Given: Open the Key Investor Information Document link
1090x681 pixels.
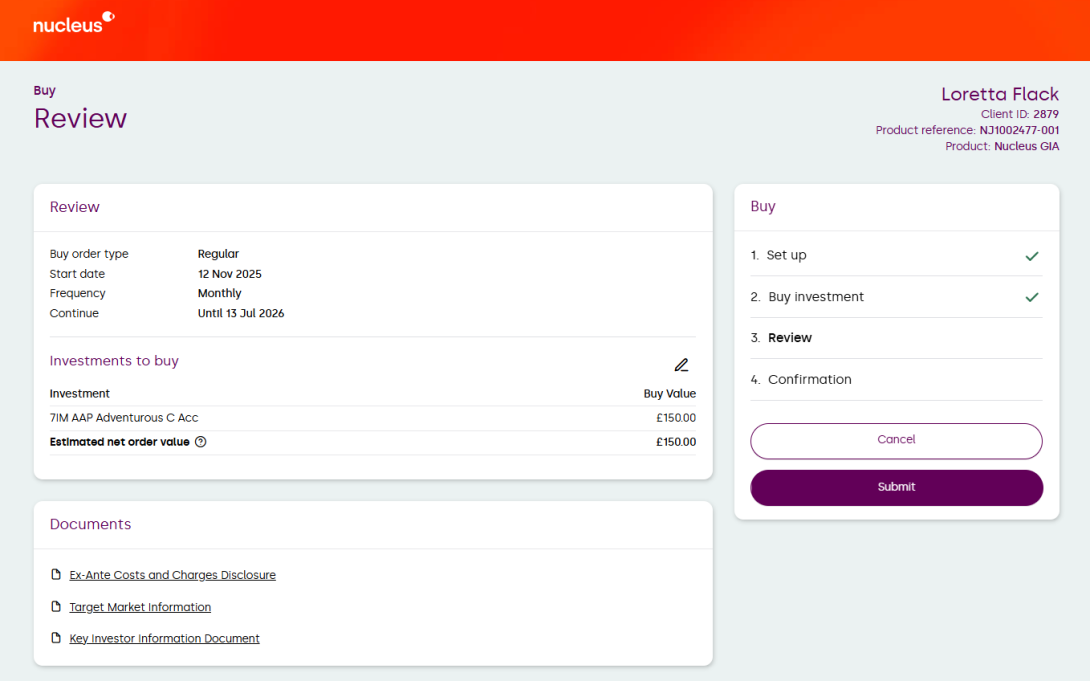Looking at the screenshot, I should tap(164, 638).
